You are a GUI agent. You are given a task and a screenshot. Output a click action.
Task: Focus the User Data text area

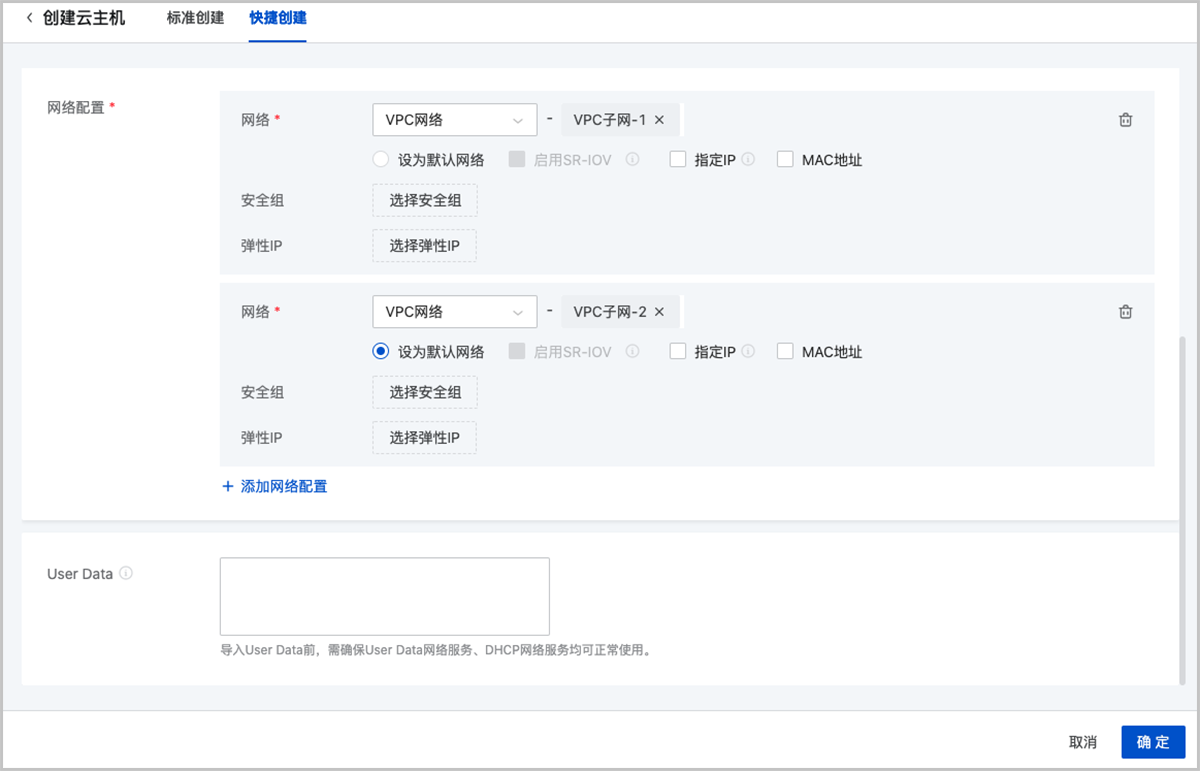[384, 596]
